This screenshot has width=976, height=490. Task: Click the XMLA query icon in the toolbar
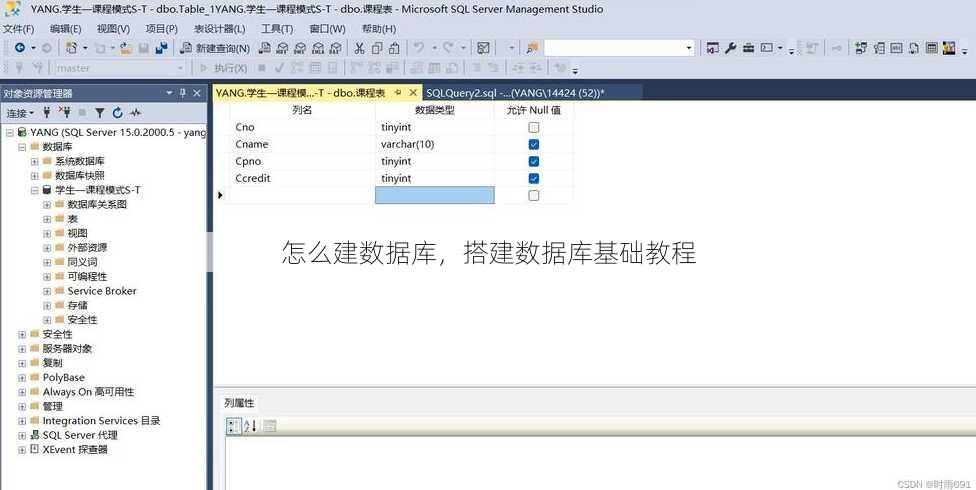(x=318, y=48)
